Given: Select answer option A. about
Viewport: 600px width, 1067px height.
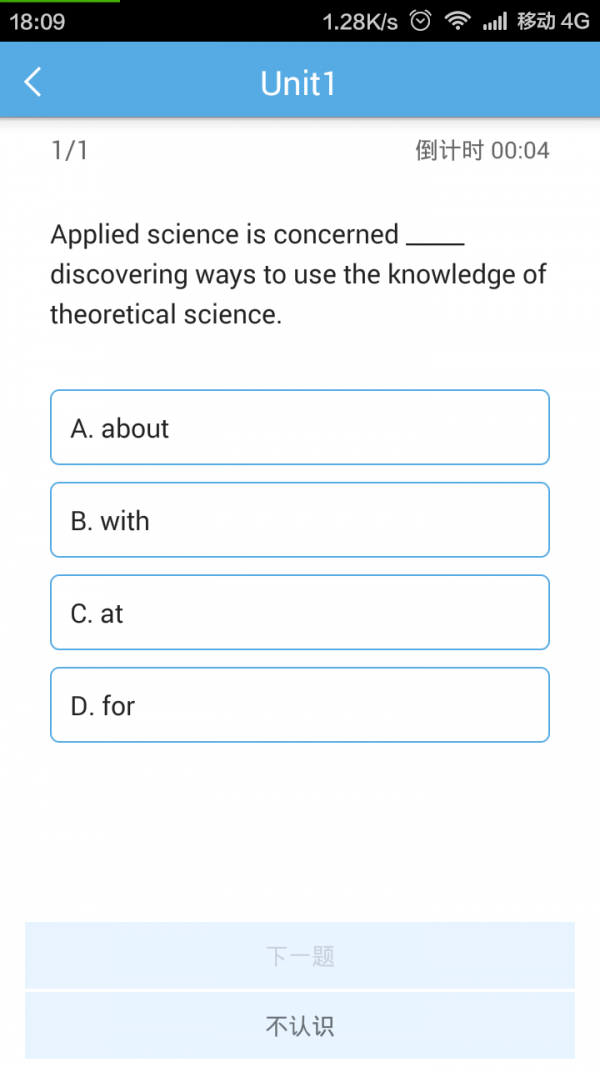Looking at the screenshot, I should pyautogui.click(x=300, y=428).
